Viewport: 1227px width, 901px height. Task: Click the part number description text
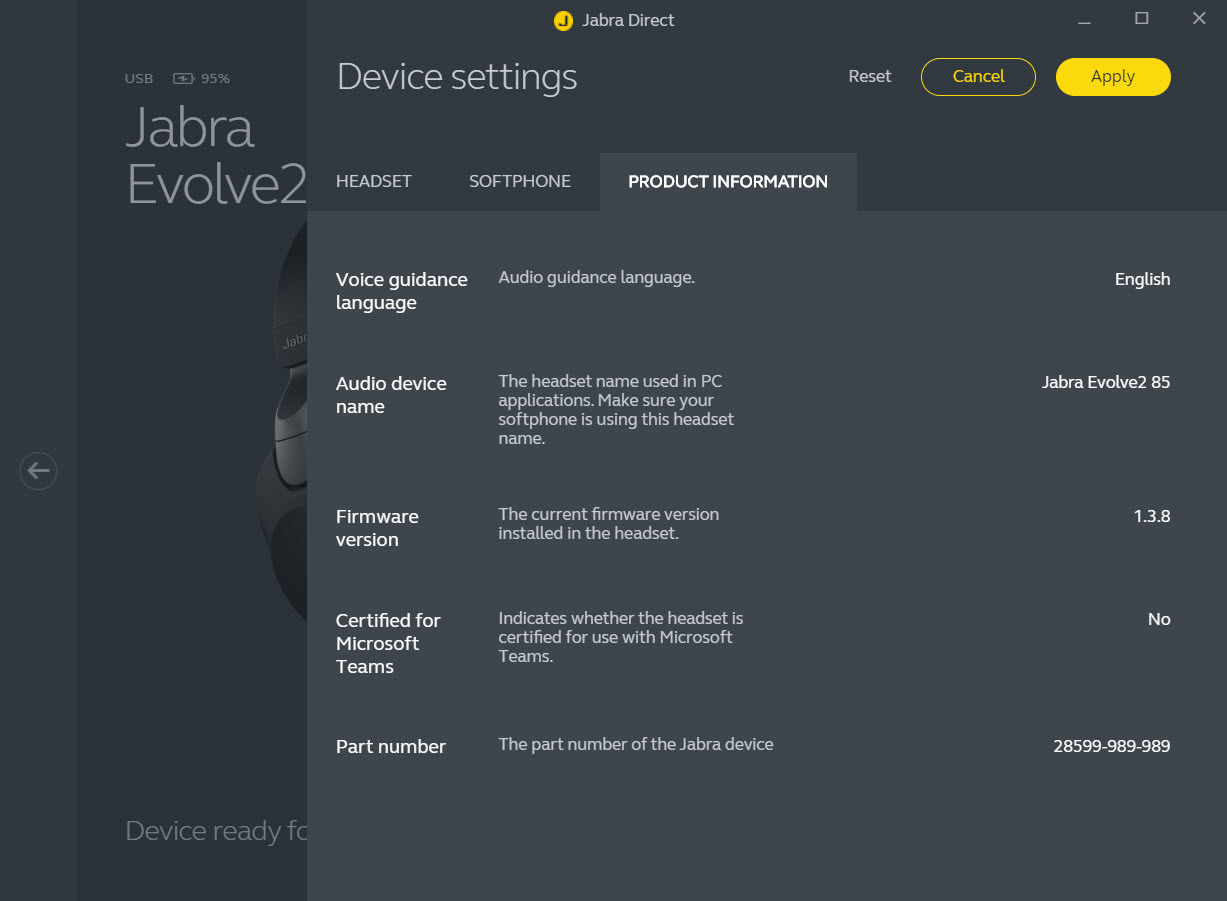click(636, 744)
